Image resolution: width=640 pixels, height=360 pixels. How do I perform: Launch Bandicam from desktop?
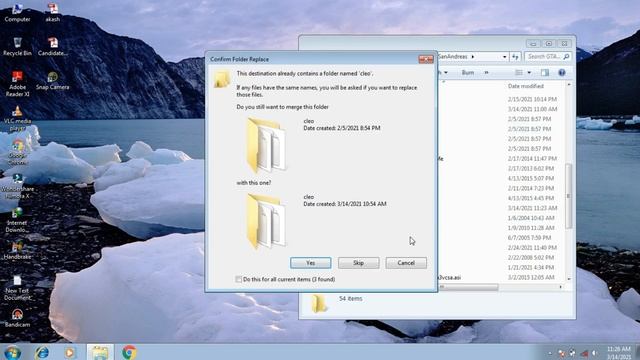[17, 318]
